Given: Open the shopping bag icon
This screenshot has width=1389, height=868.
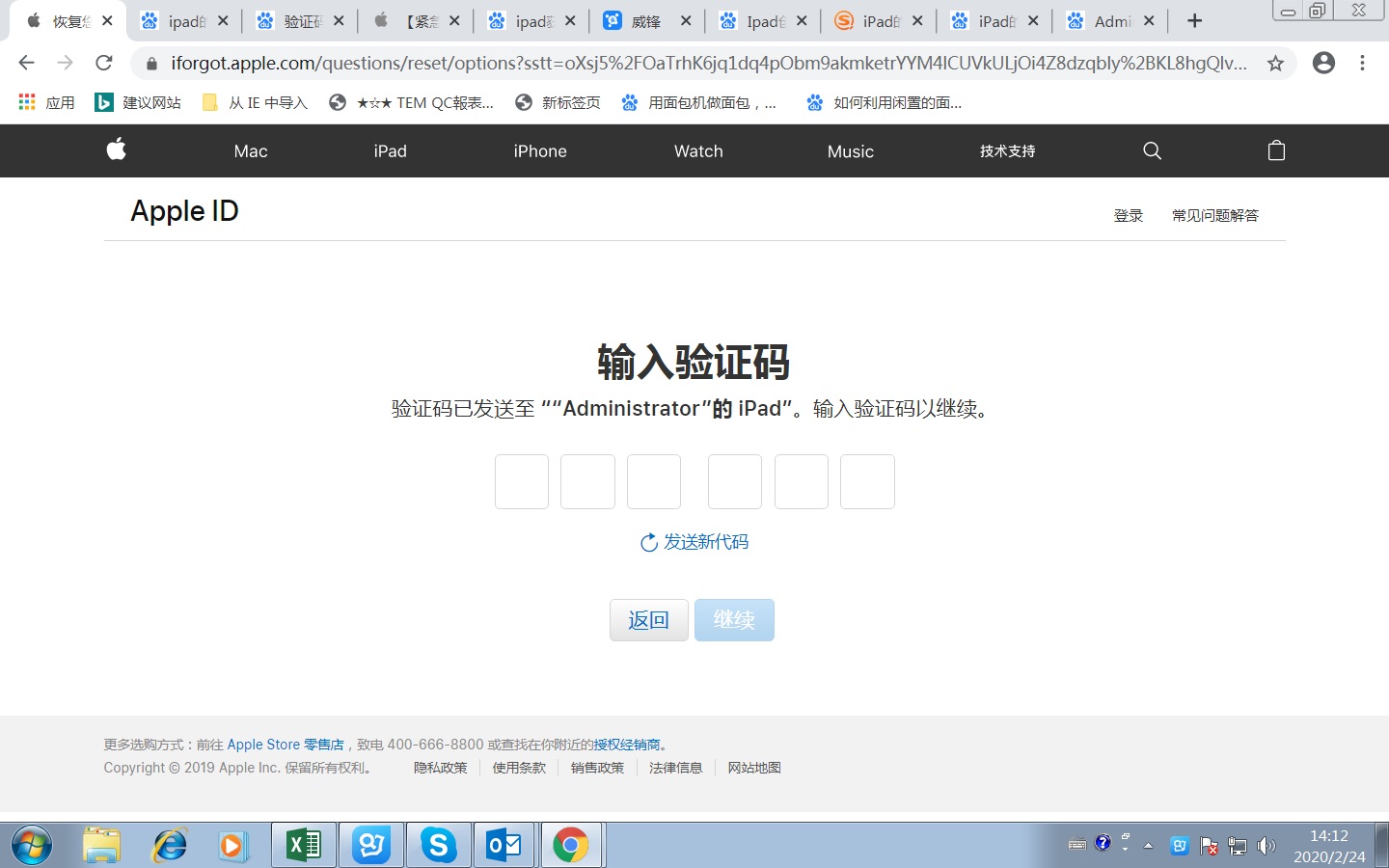Looking at the screenshot, I should click(x=1276, y=150).
